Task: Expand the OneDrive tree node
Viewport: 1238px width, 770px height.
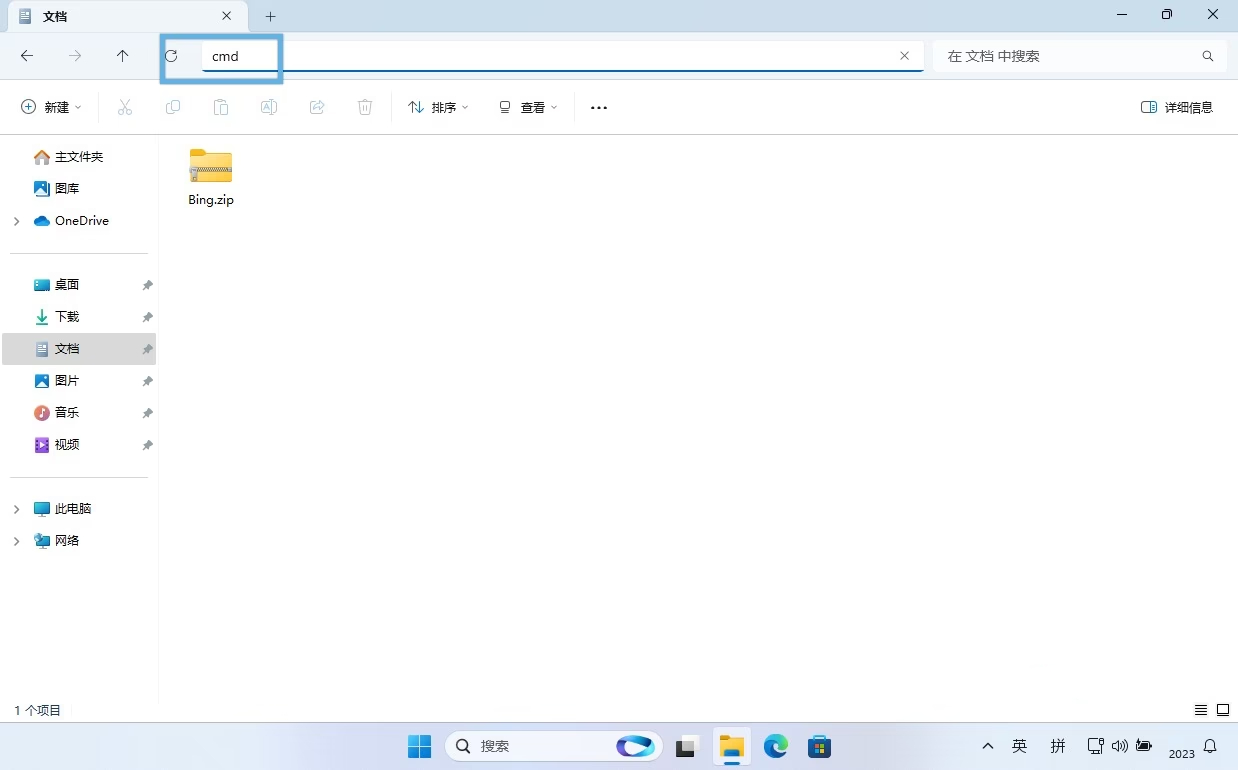Action: pyautogui.click(x=16, y=221)
